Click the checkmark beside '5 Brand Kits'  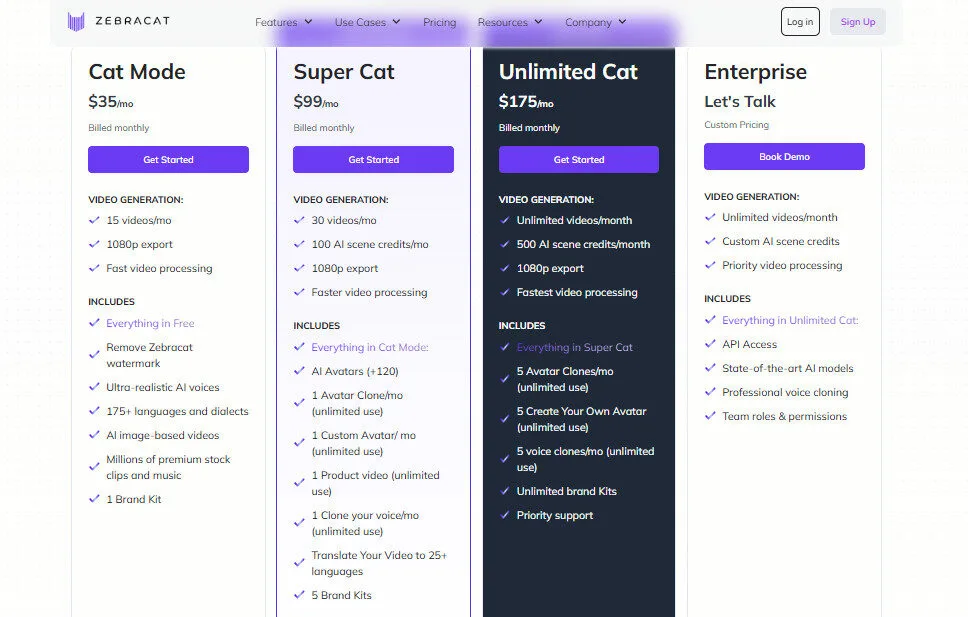[300, 593]
